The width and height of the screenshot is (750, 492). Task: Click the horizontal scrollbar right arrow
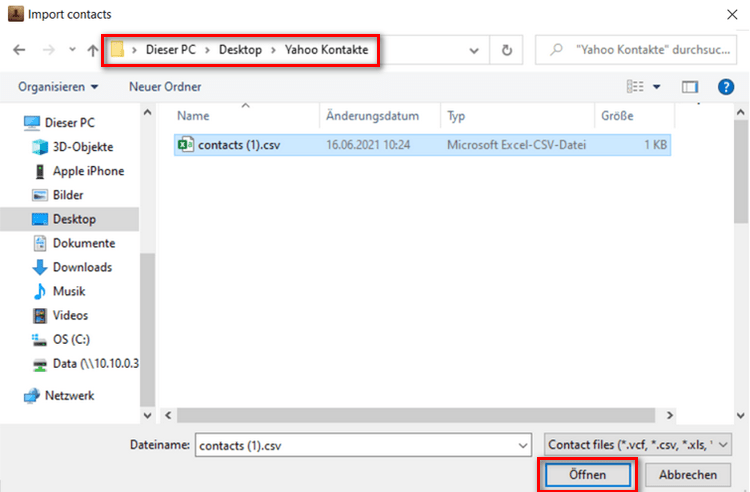tap(670, 415)
